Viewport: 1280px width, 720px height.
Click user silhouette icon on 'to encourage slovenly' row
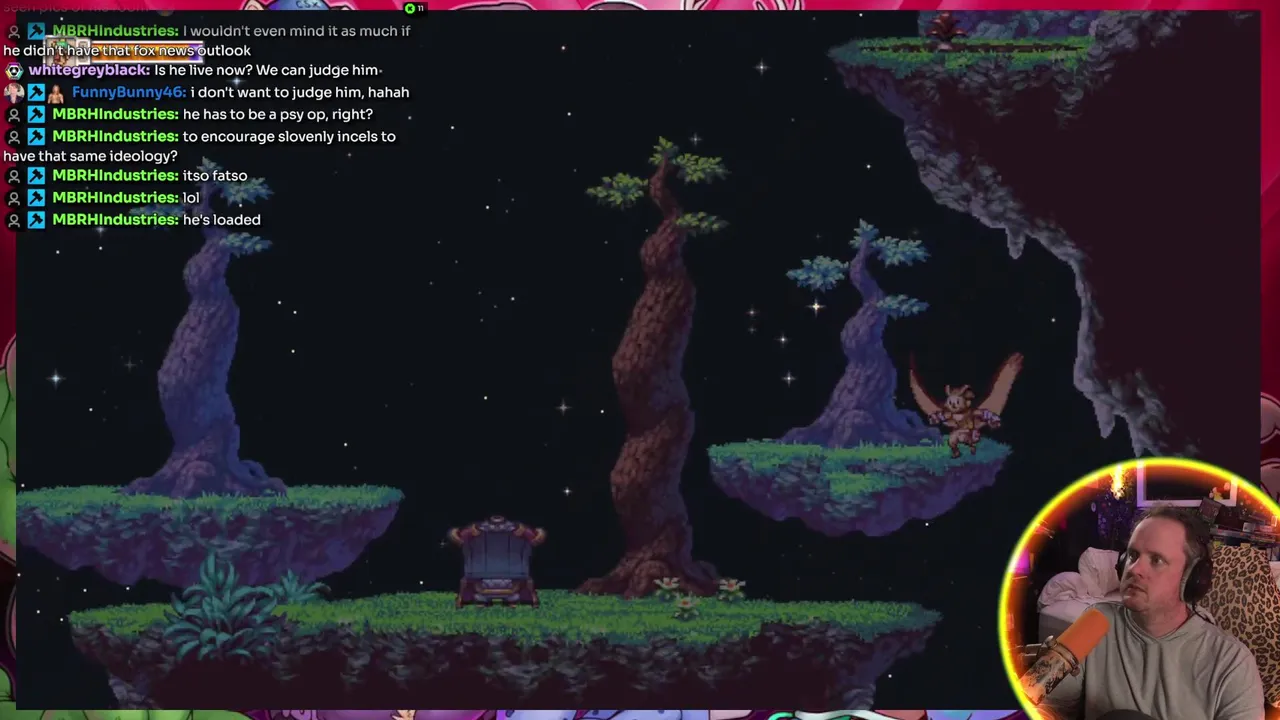pos(13,137)
